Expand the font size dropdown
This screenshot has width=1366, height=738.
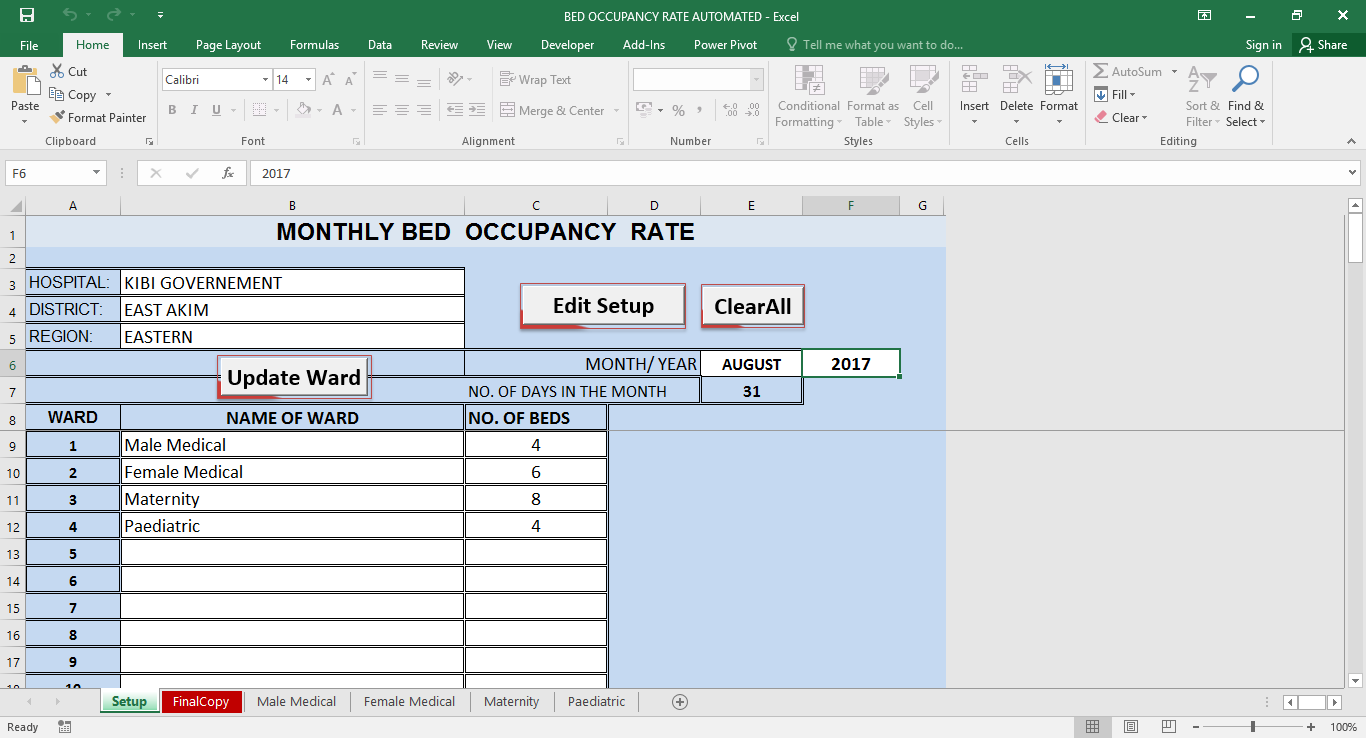click(307, 79)
